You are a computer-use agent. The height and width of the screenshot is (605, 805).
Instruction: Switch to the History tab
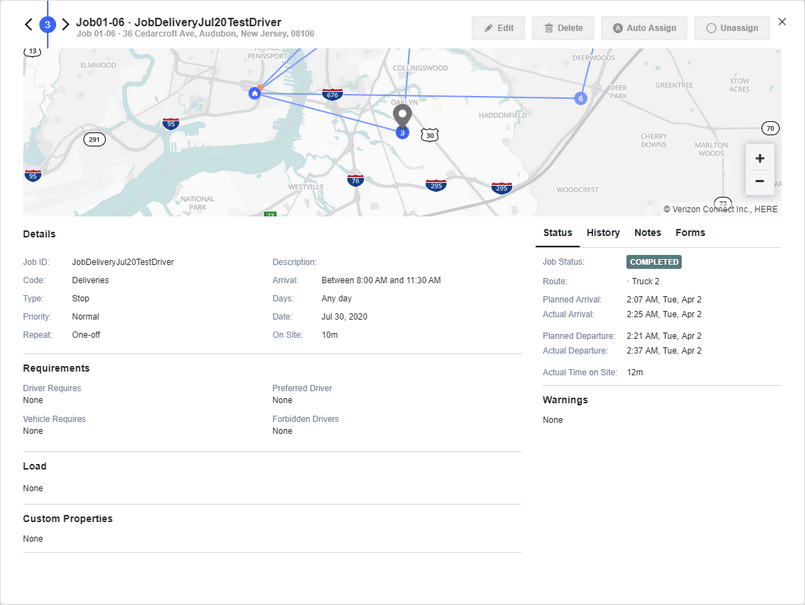pos(603,232)
